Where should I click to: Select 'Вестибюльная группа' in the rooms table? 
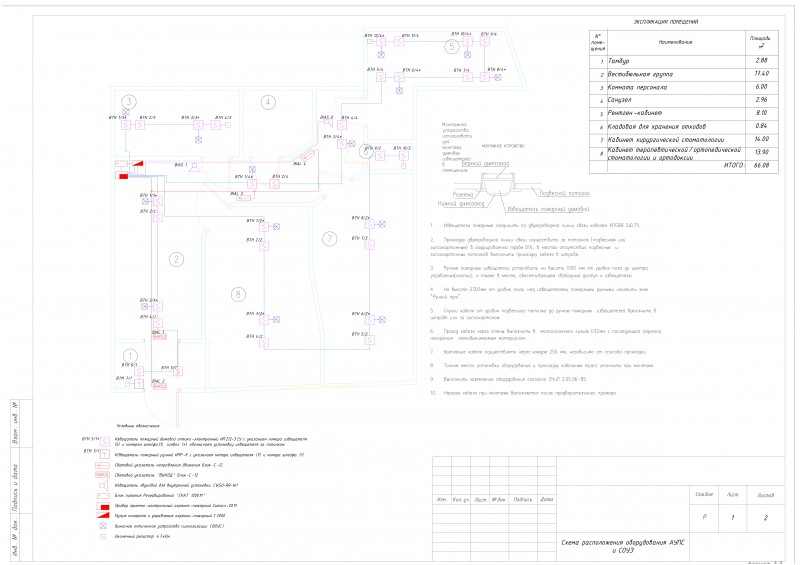click(x=640, y=75)
